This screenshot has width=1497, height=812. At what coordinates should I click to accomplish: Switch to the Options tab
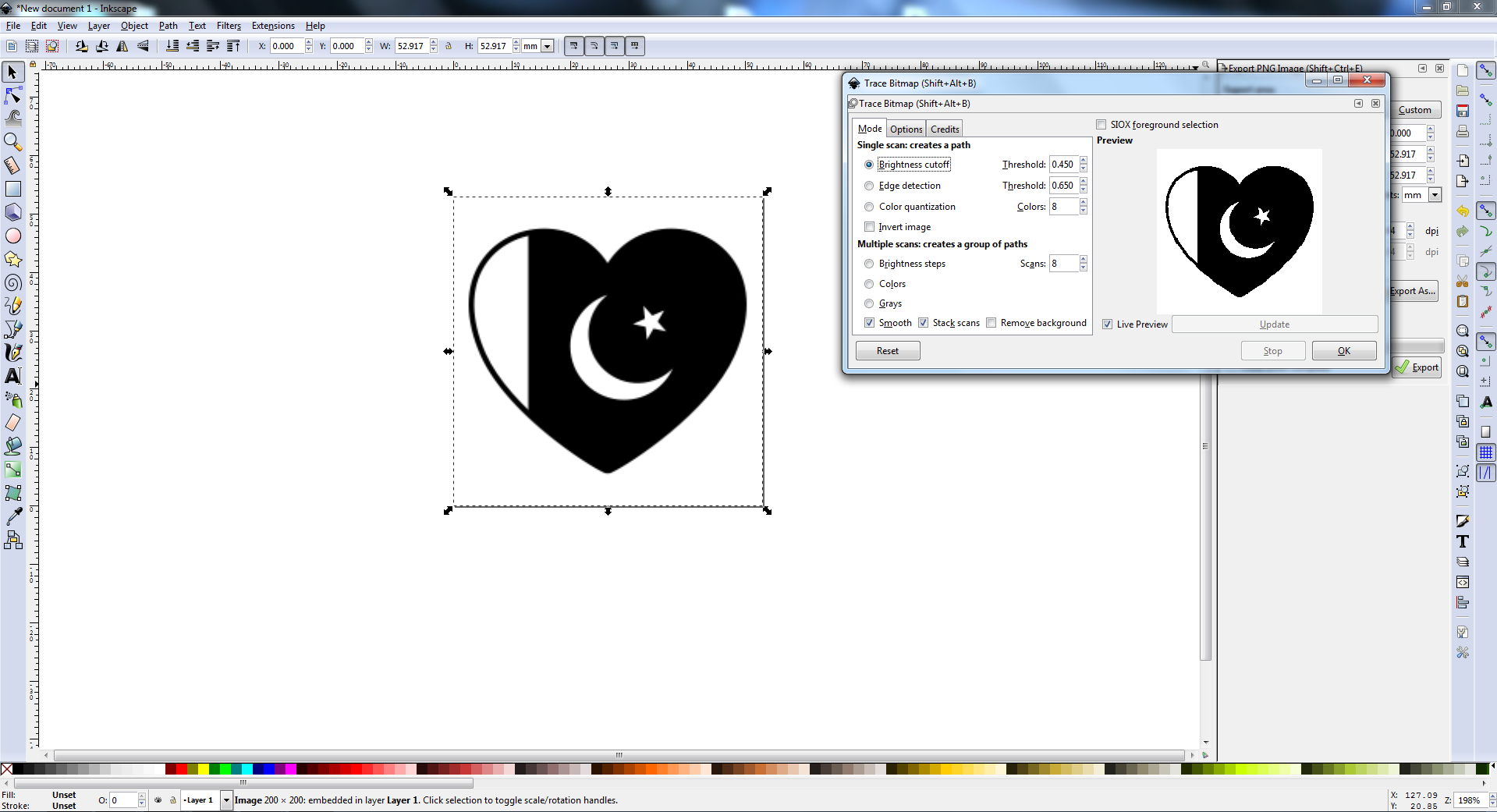pos(906,129)
